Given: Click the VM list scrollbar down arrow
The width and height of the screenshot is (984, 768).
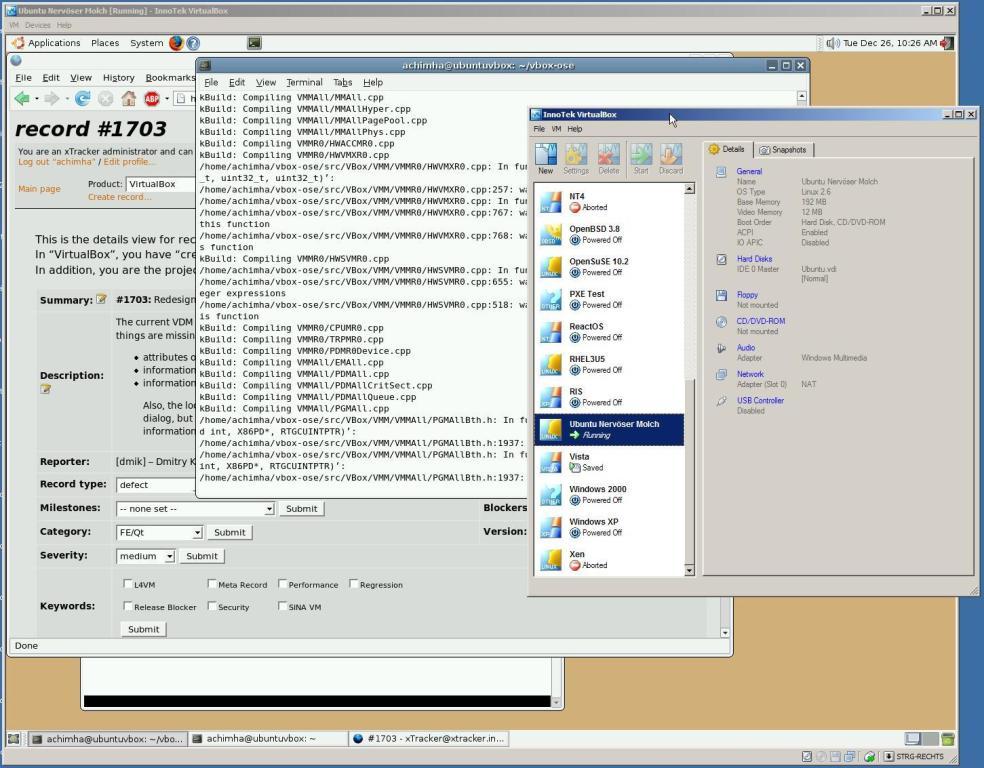Looking at the screenshot, I should [x=690, y=570].
